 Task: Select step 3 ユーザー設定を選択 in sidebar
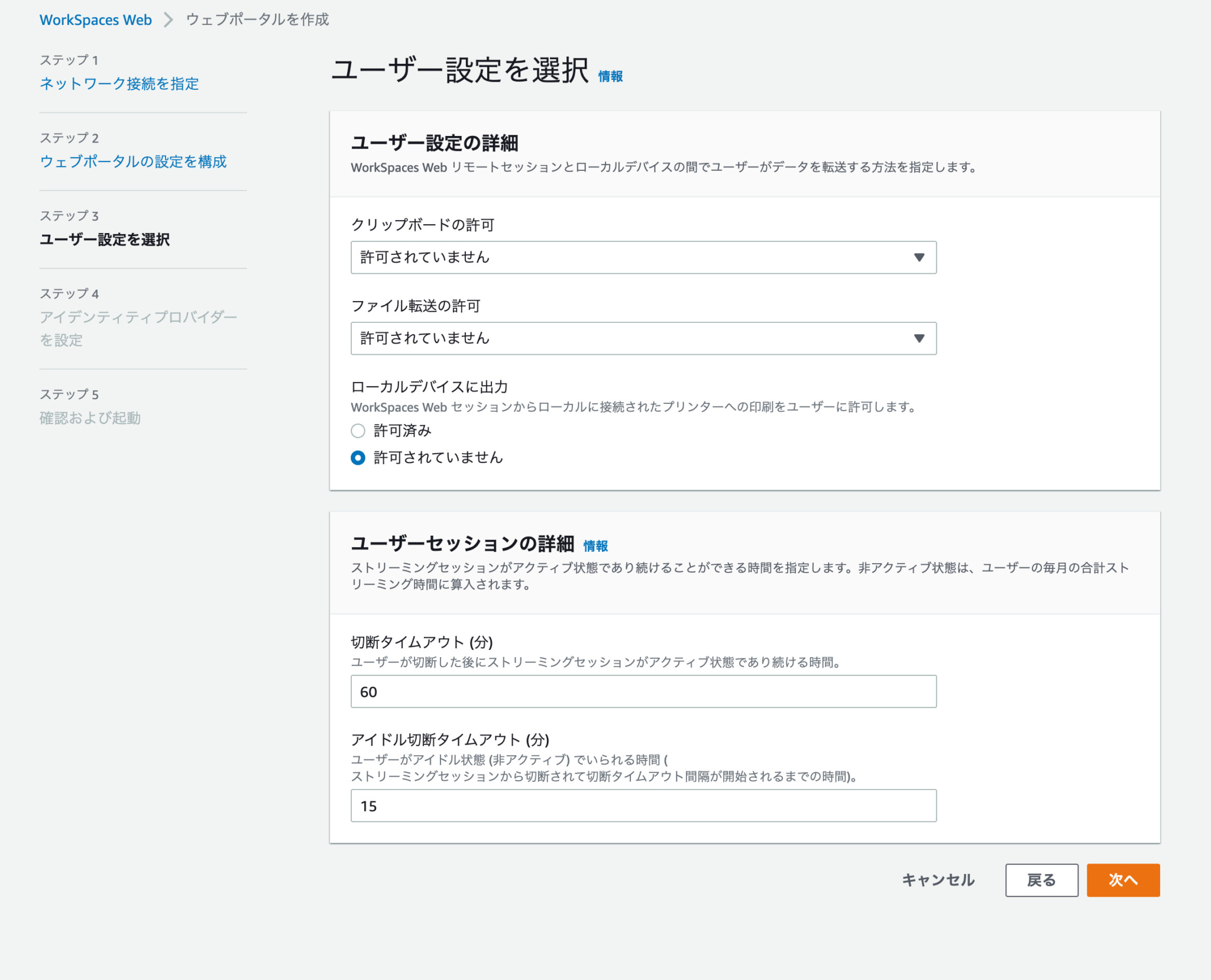(x=105, y=240)
